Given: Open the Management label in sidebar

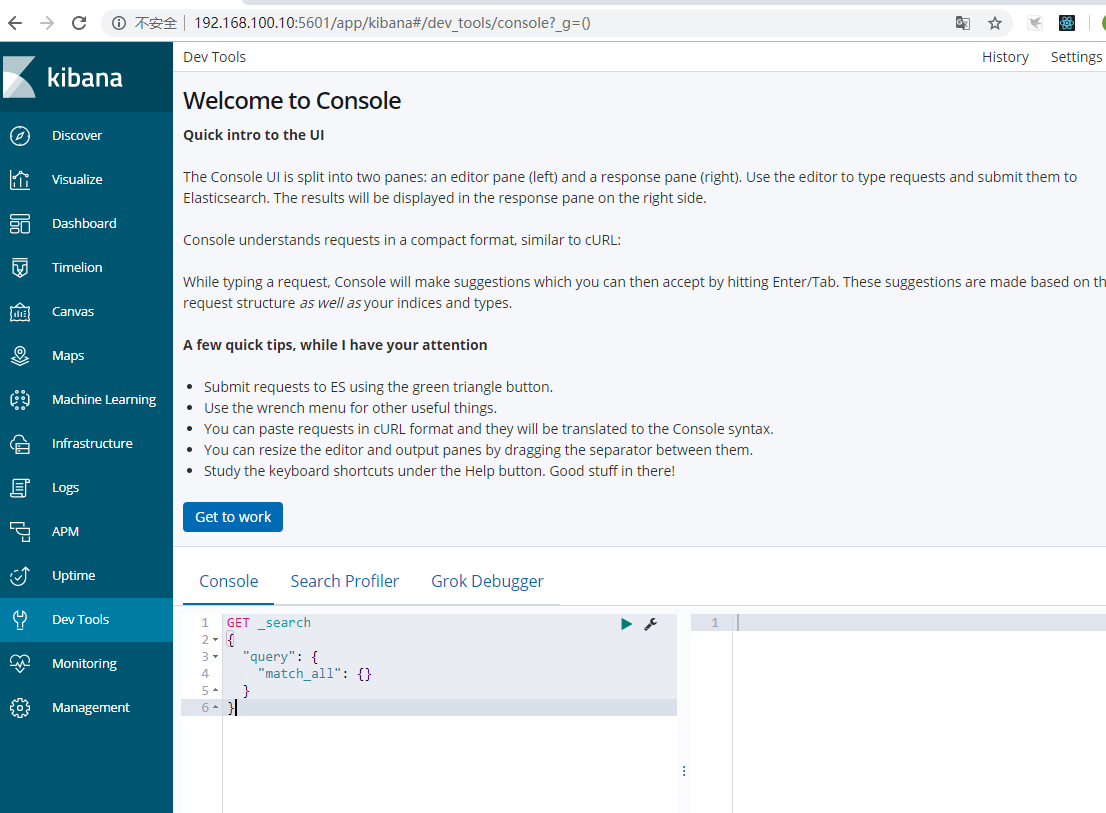Looking at the screenshot, I should [x=91, y=708].
